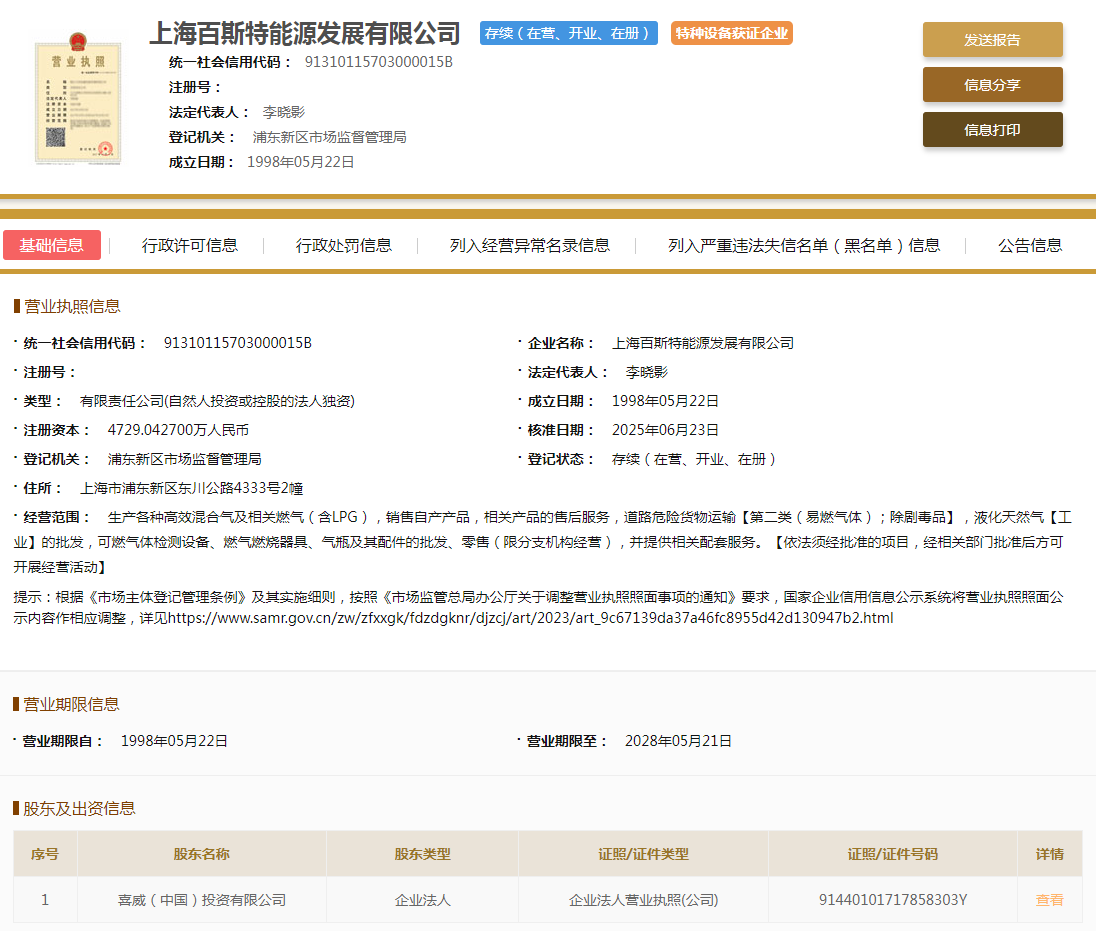Click the company title 上海百斯特能源发展有限公司

[305, 33]
